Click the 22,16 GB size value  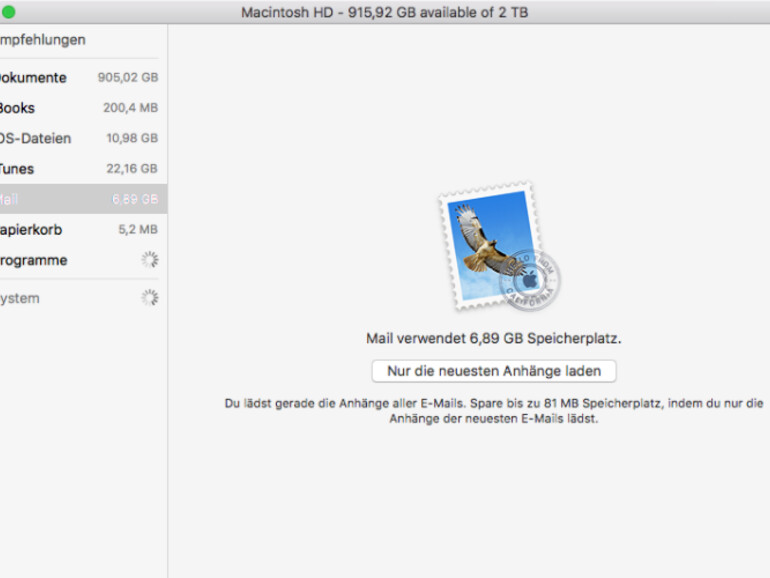[x=132, y=169]
